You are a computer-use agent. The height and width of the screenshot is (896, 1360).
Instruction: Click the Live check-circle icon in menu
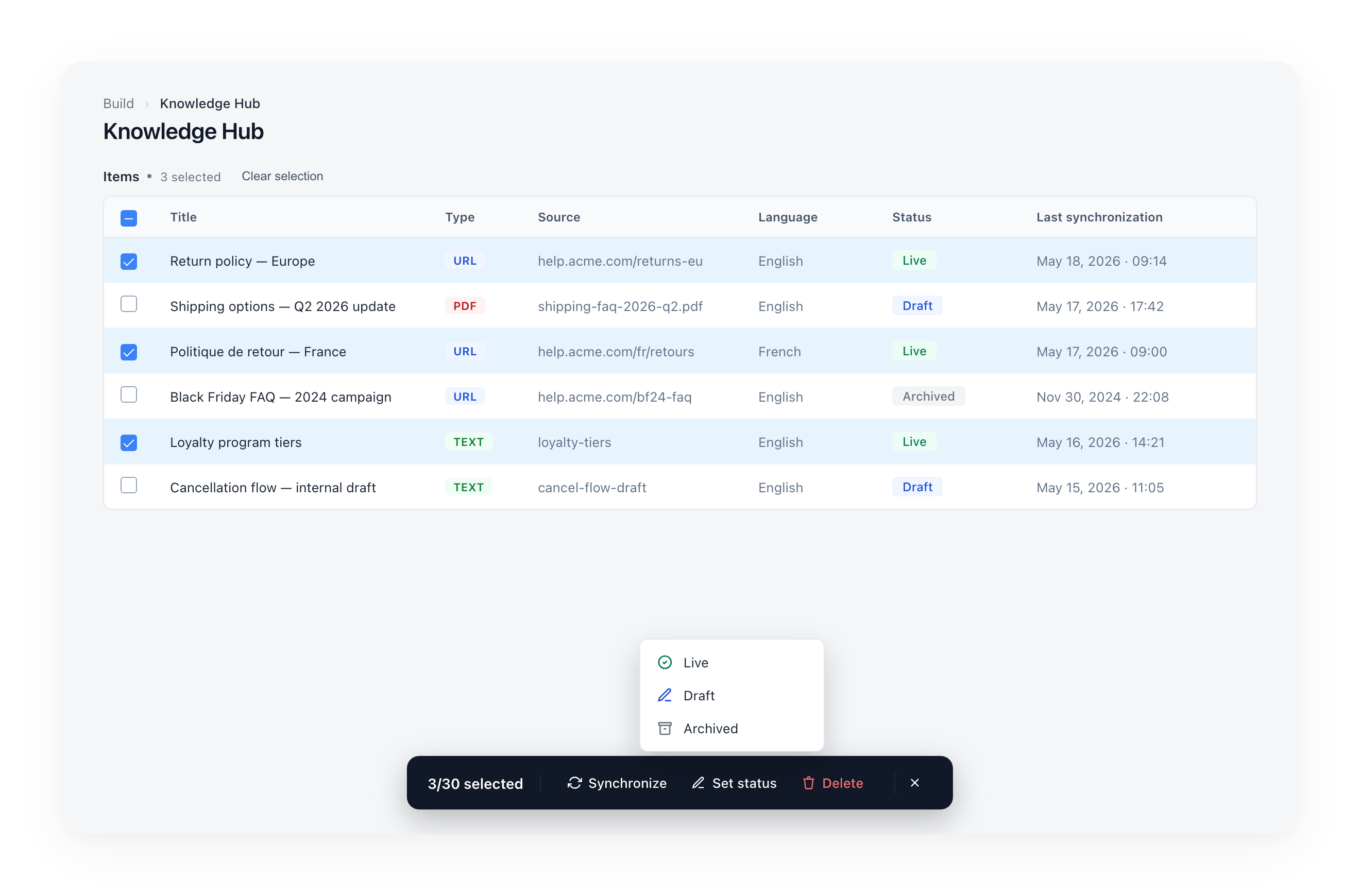coord(664,662)
